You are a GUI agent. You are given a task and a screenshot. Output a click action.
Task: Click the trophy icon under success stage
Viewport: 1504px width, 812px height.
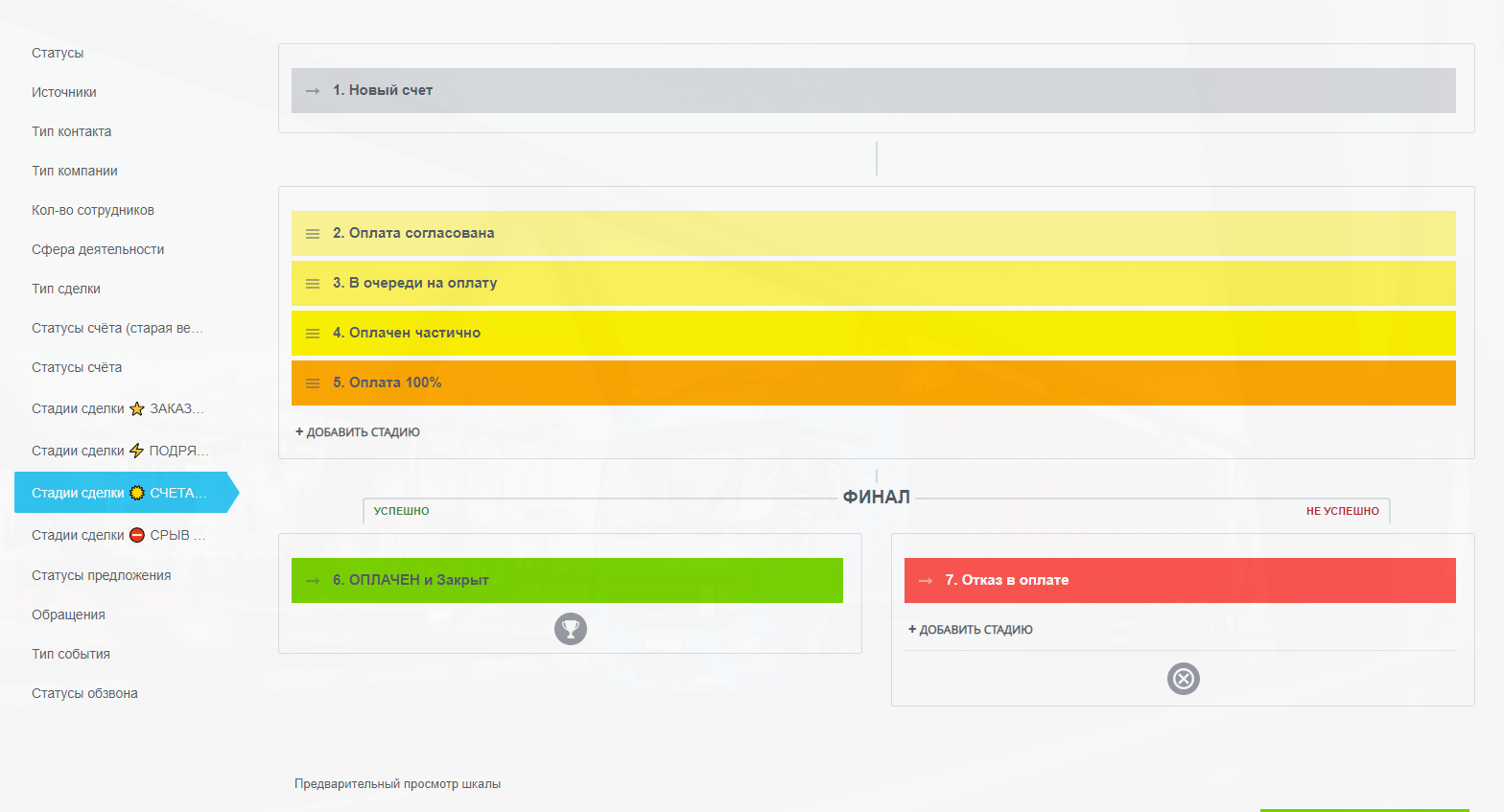tap(570, 629)
